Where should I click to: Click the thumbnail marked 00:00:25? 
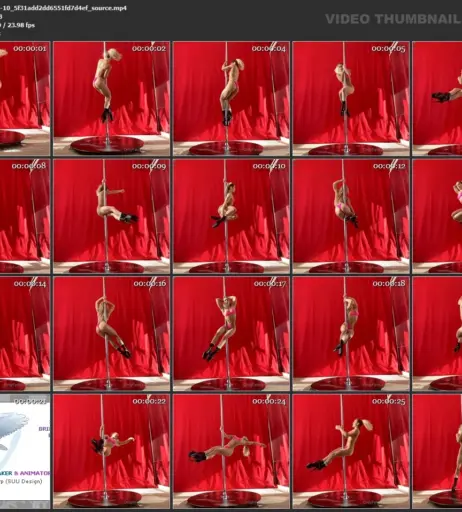pyautogui.click(x=351, y=451)
